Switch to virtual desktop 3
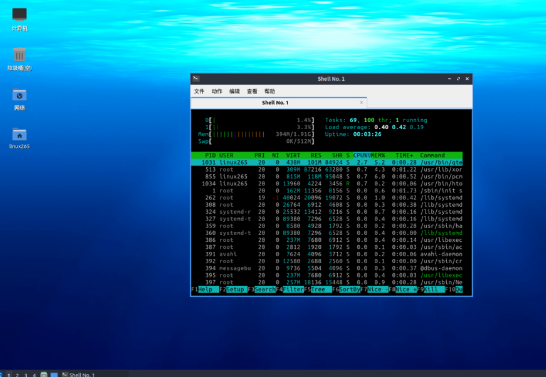The height and width of the screenshot is (377, 546). pyautogui.click(x=26, y=375)
